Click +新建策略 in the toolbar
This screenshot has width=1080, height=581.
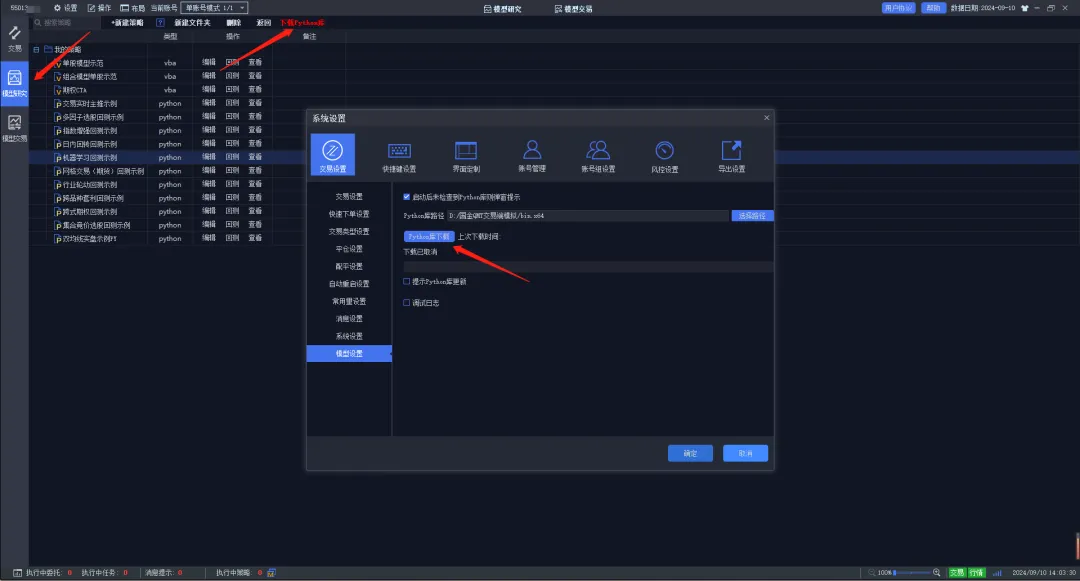point(127,23)
